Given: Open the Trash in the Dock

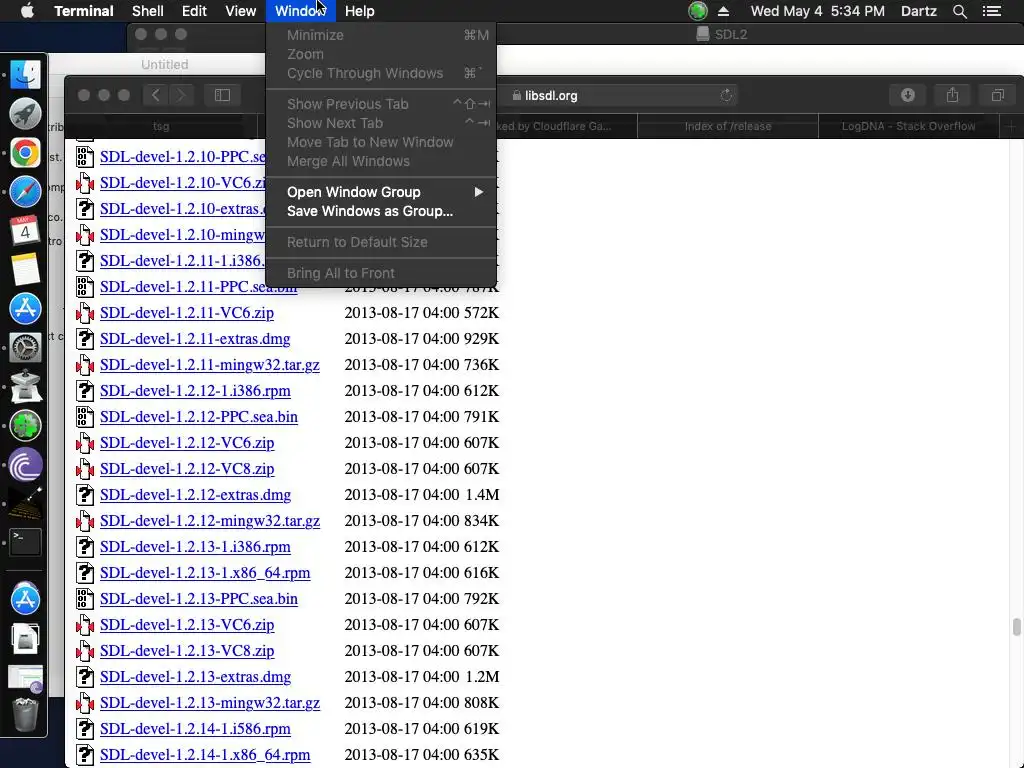Looking at the screenshot, I should coord(25,714).
